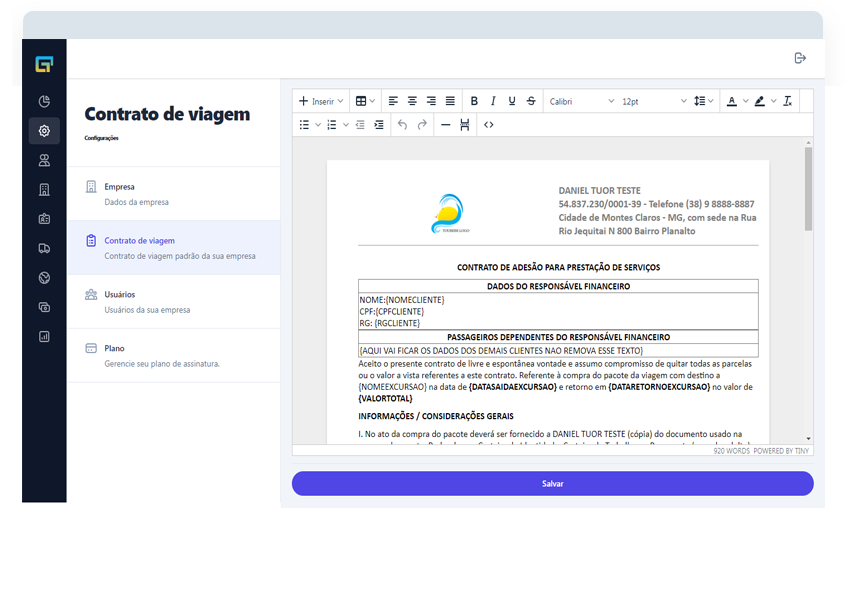Open the source code view icon
846x606 pixels.
pyautogui.click(x=488, y=125)
